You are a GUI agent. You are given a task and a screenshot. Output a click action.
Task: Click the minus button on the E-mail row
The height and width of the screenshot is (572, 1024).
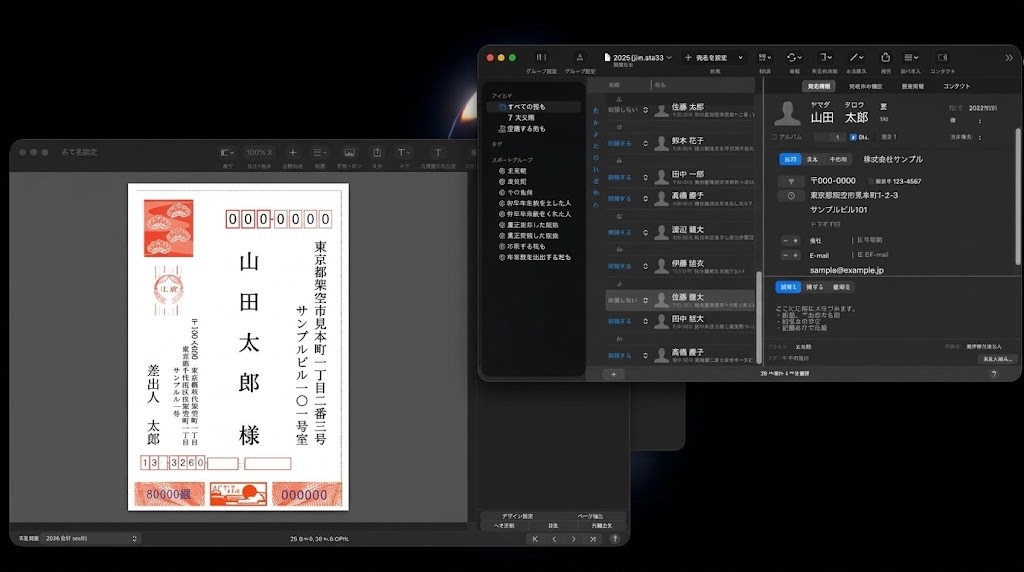(785, 255)
